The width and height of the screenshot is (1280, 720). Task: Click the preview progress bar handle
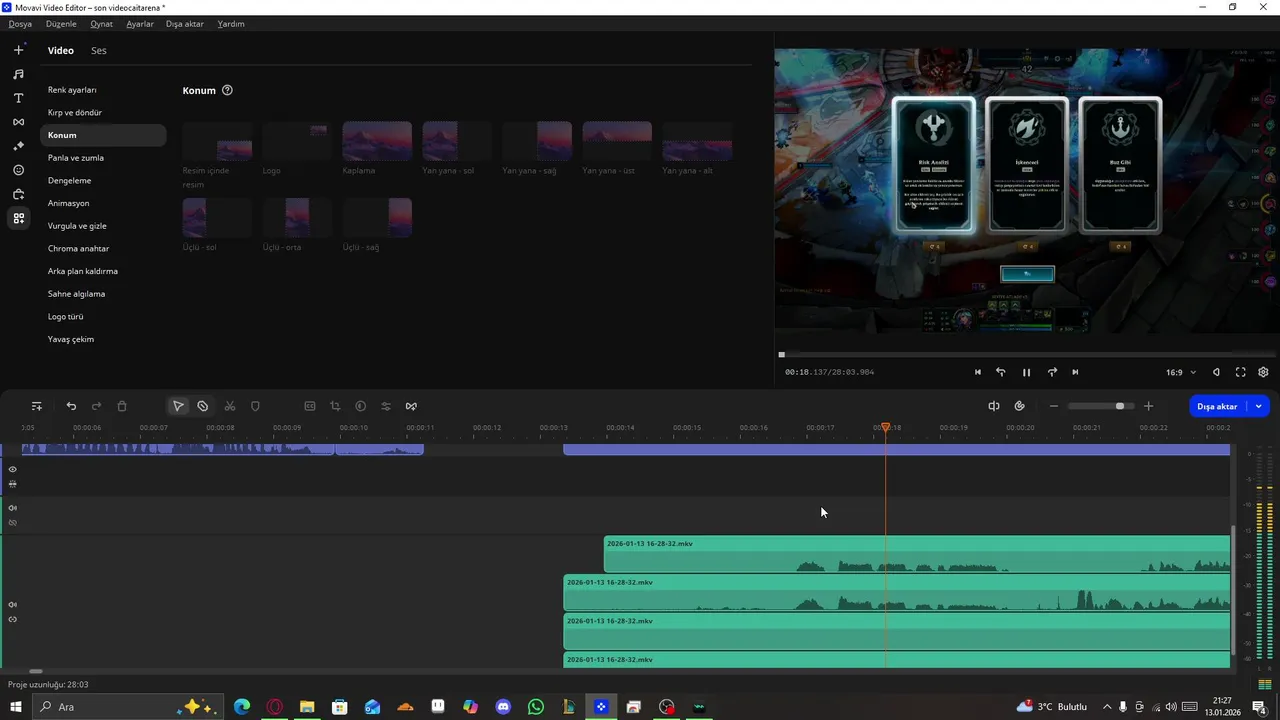click(x=782, y=354)
